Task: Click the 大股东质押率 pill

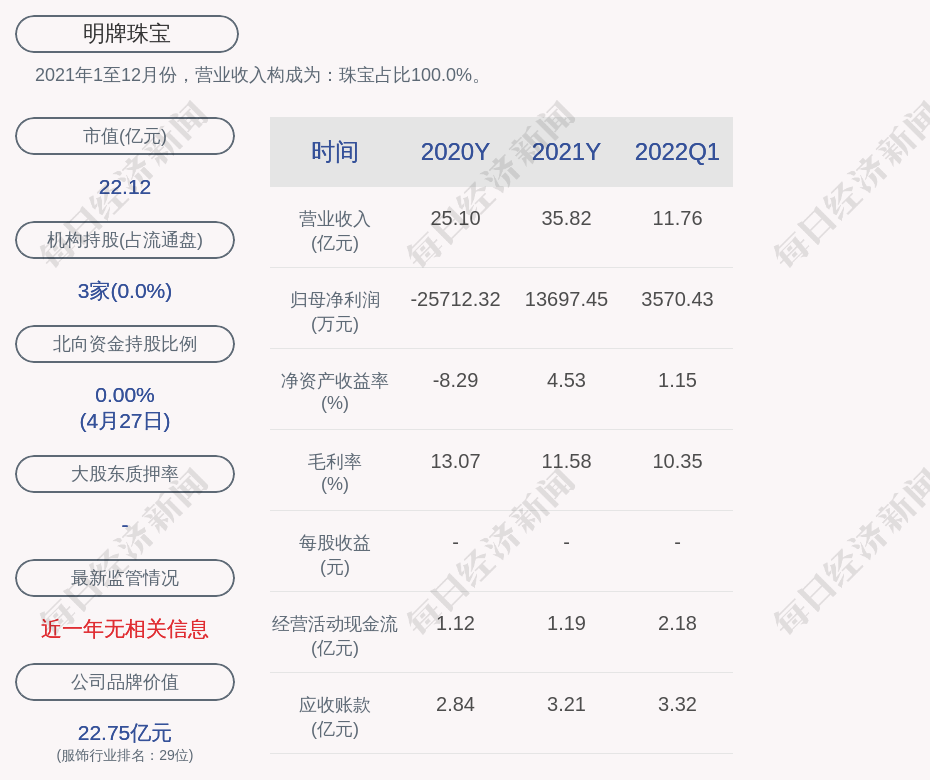Action: (x=125, y=473)
